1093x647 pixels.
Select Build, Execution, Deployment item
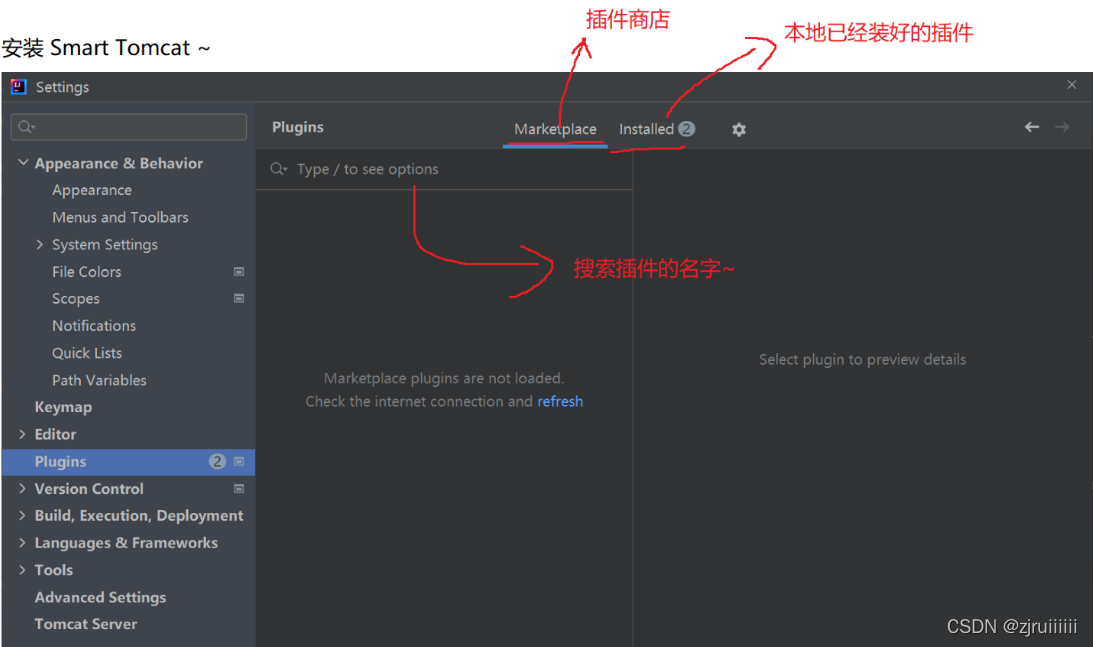tap(139, 516)
